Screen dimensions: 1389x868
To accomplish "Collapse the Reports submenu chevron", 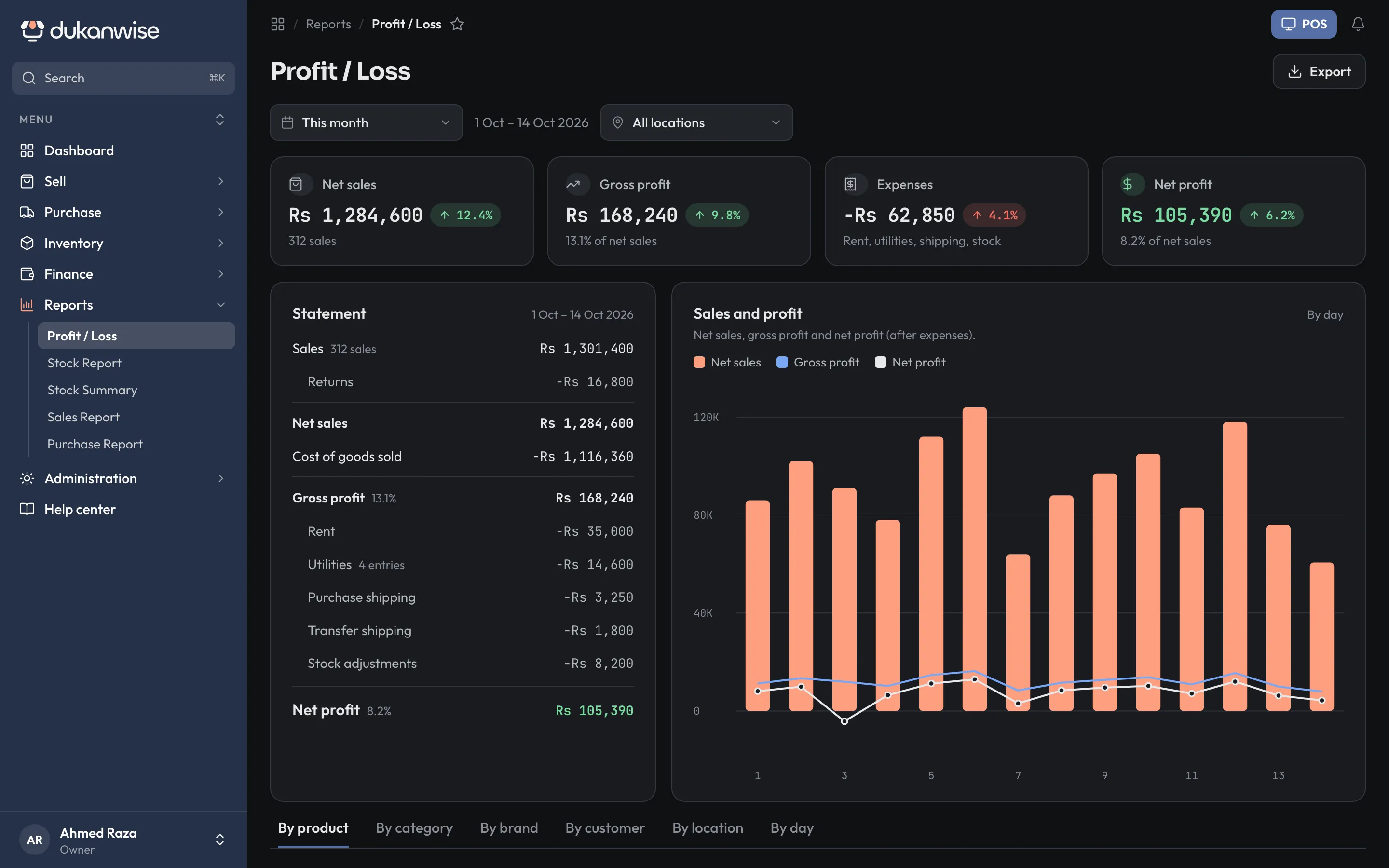I will click(x=221, y=305).
